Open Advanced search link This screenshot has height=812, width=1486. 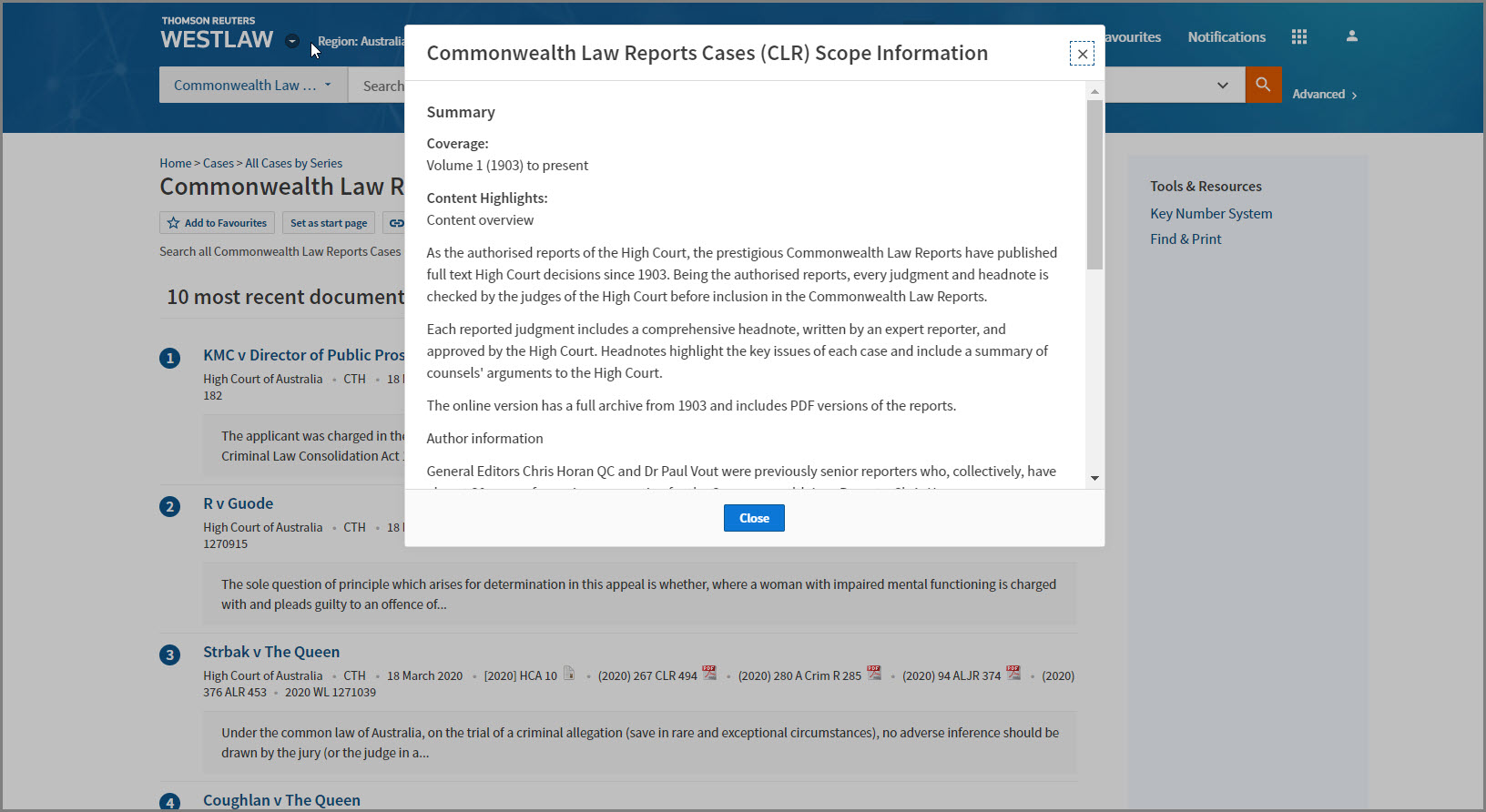1325,95
